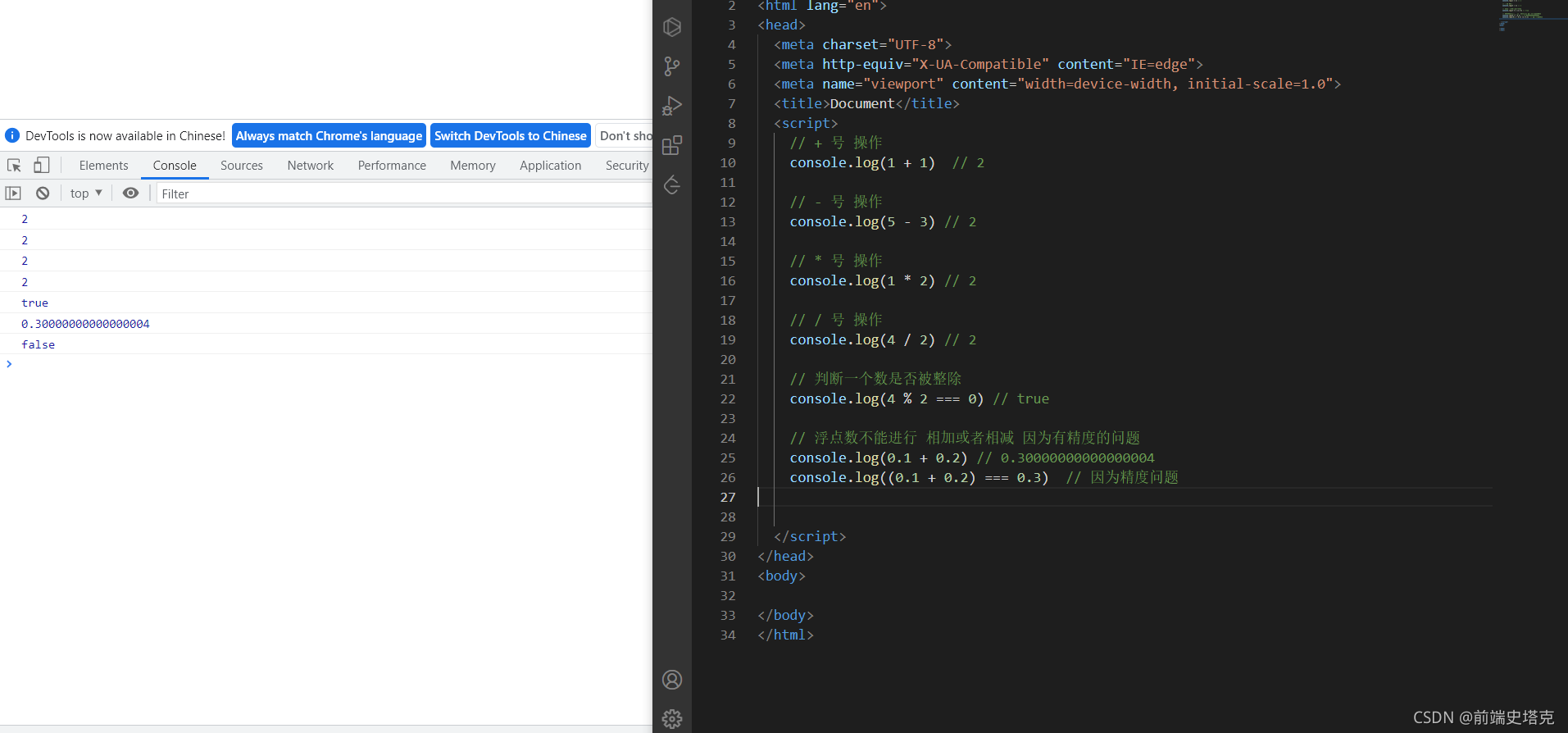Image resolution: width=1568 pixels, height=733 pixels.
Task: Open VS Code Source Control icon
Action: pyautogui.click(x=672, y=66)
